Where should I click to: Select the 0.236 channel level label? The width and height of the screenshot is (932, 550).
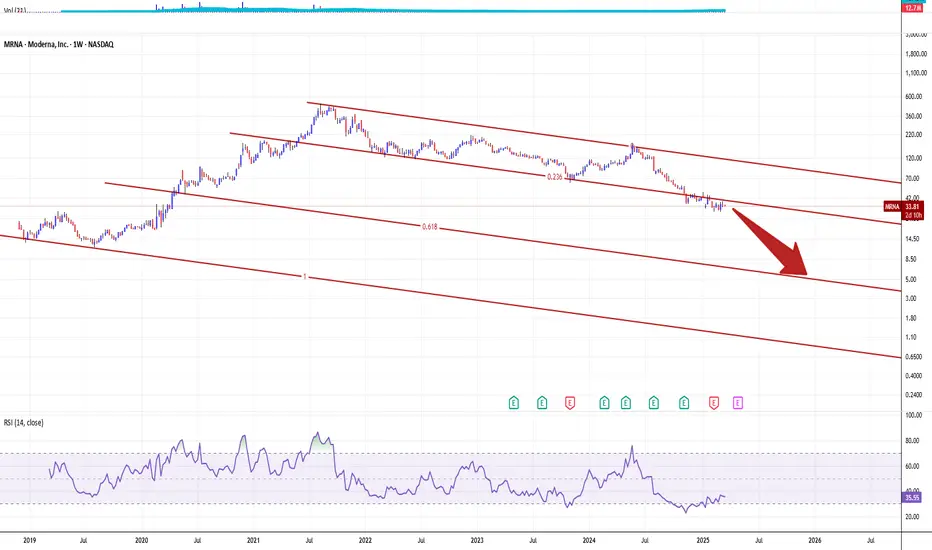coord(555,177)
